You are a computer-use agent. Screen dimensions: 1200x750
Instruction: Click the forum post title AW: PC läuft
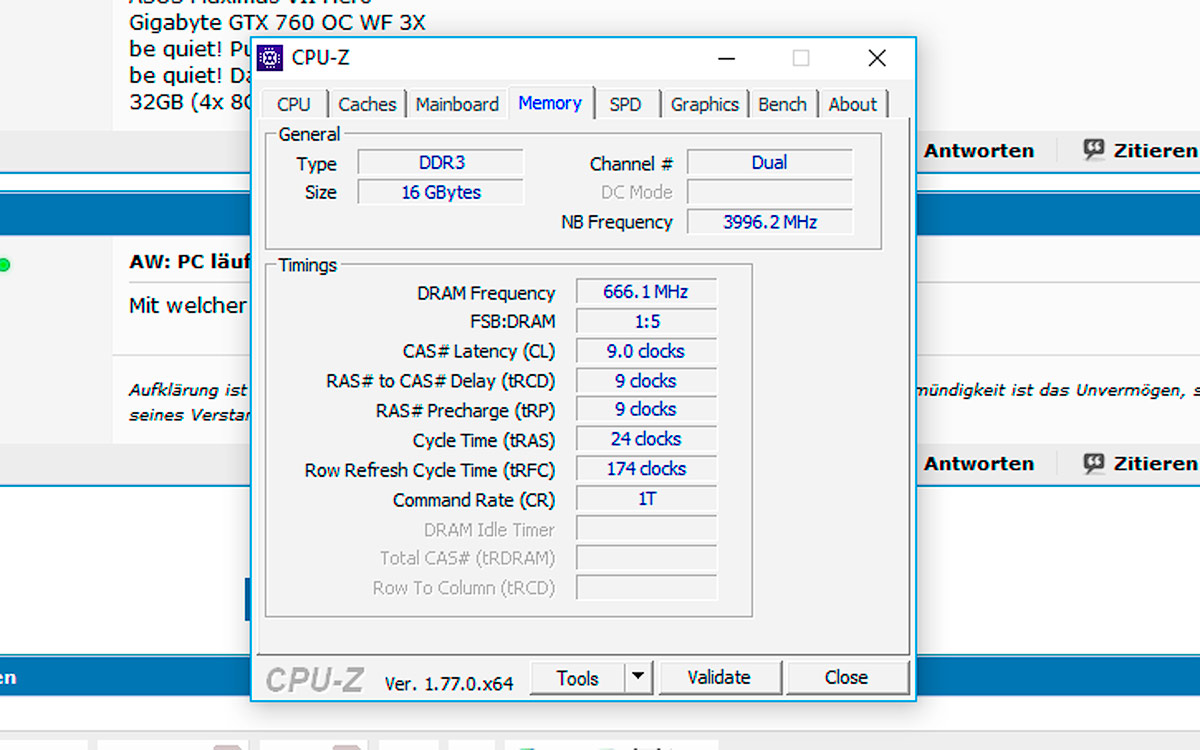click(x=189, y=262)
